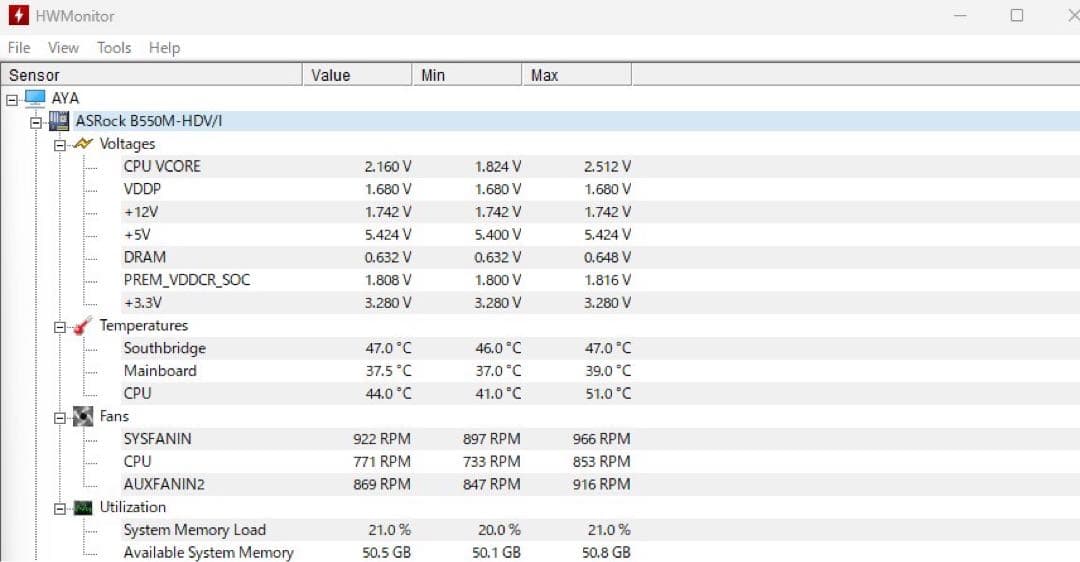Click the 771 RPM CPU fan value
This screenshot has height=562, width=1080.
[x=382, y=462]
